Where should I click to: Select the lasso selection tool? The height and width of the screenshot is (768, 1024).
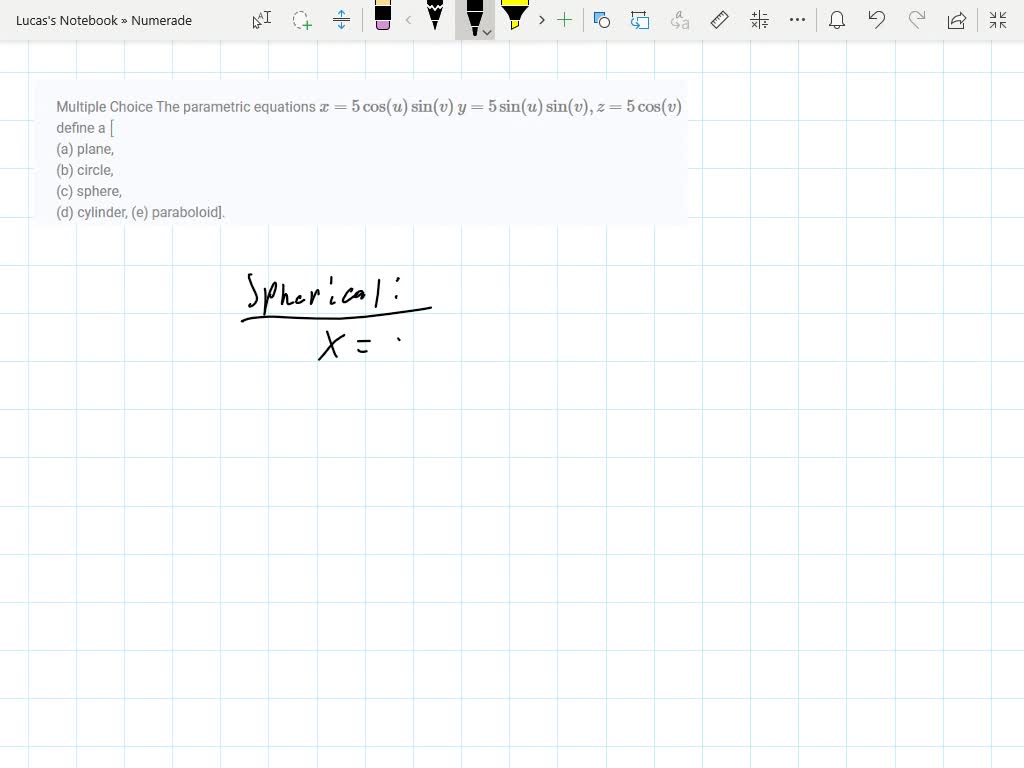(x=302, y=20)
